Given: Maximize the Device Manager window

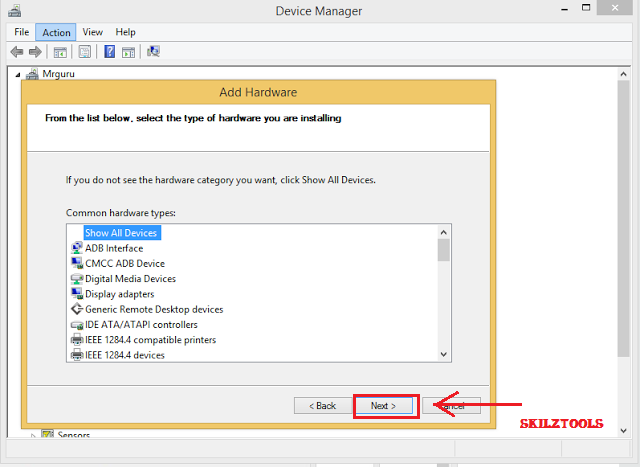Looking at the screenshot, I should coord(586,8).
